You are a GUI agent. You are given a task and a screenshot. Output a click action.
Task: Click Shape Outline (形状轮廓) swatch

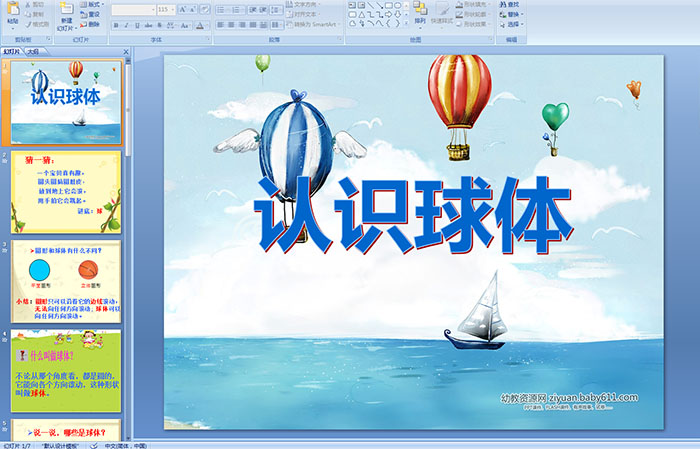(x=471, y=14)
